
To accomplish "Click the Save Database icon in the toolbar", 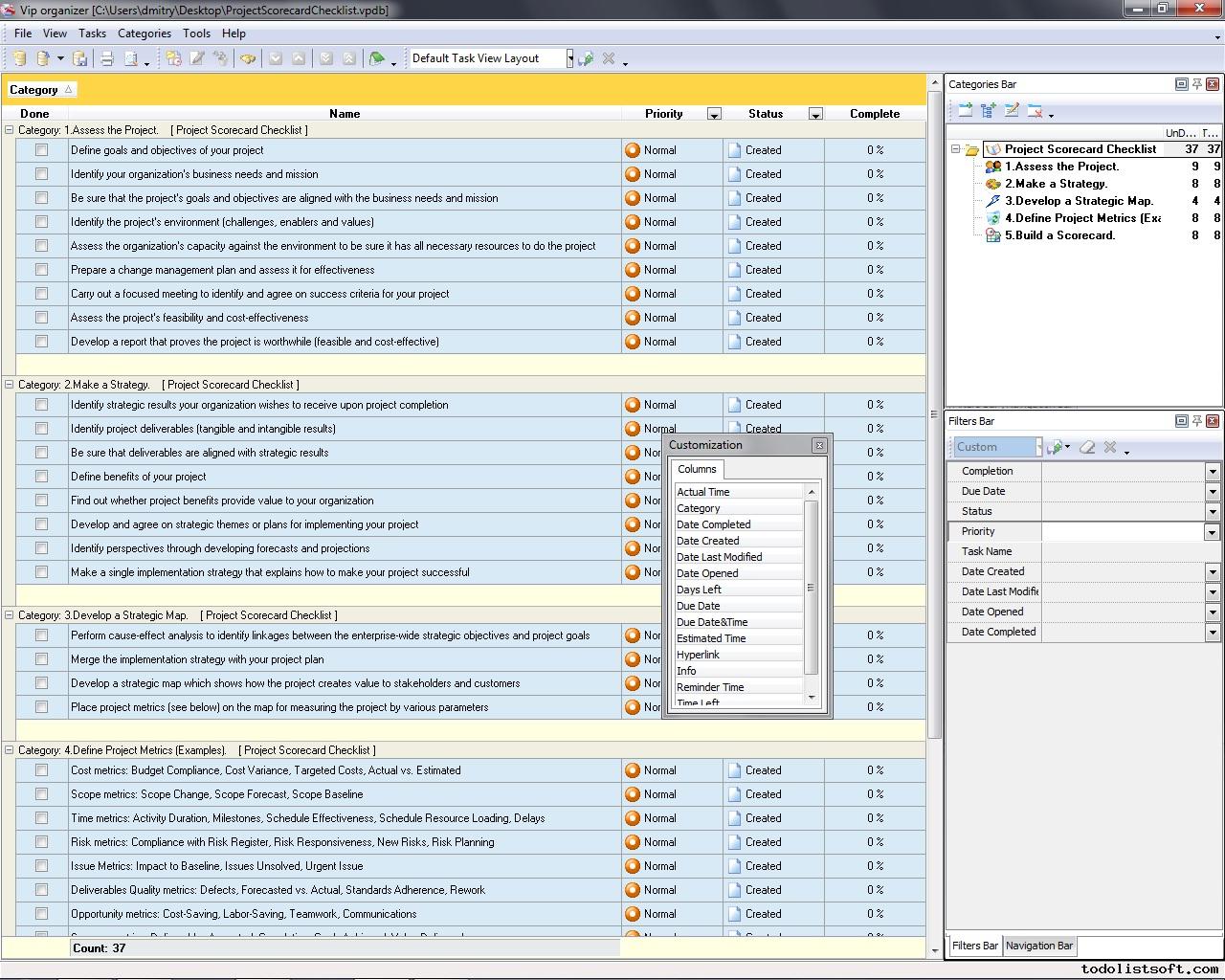I will click(80, 58).
